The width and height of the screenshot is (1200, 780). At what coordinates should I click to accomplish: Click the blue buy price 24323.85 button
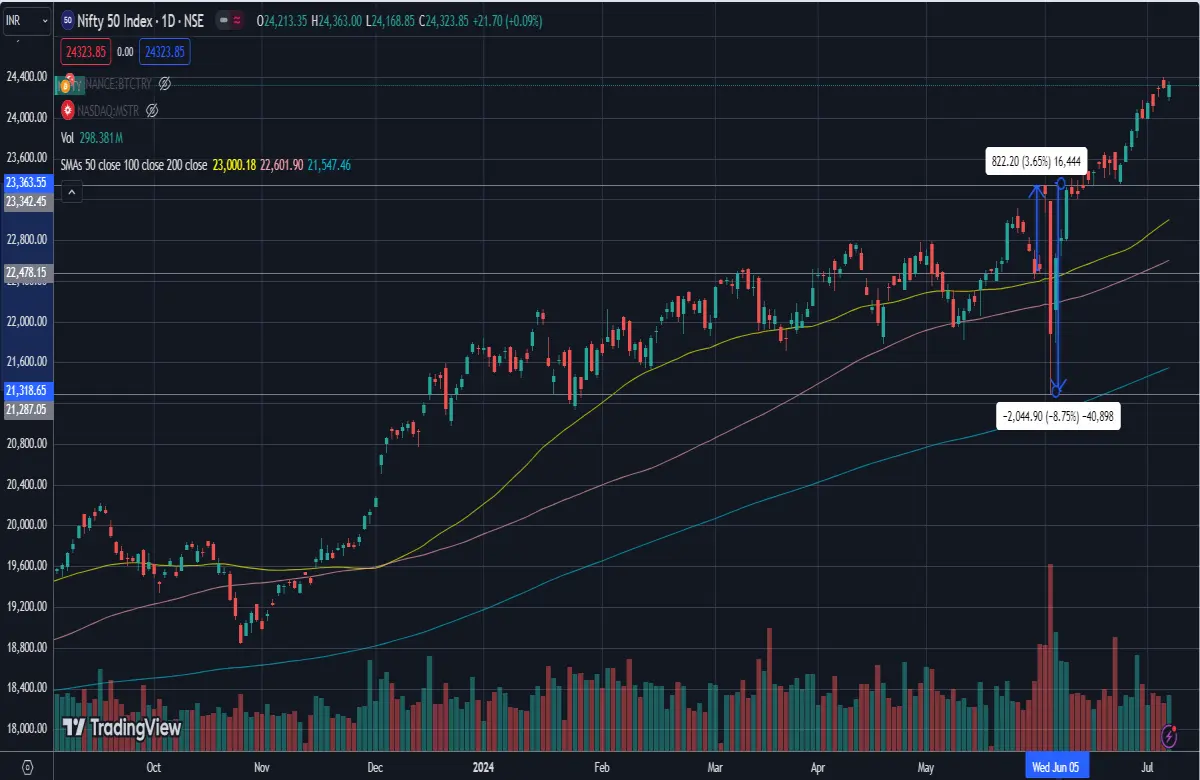[165, 51]
